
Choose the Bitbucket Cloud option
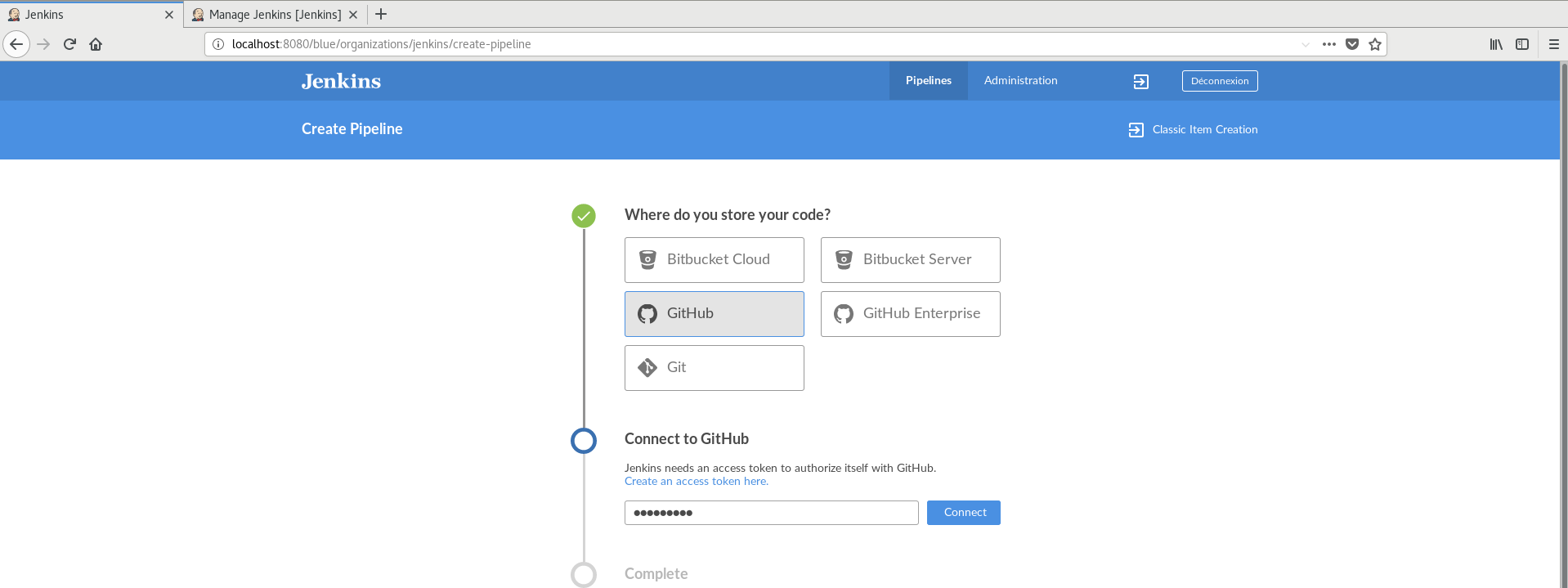[x=714, y=260]
